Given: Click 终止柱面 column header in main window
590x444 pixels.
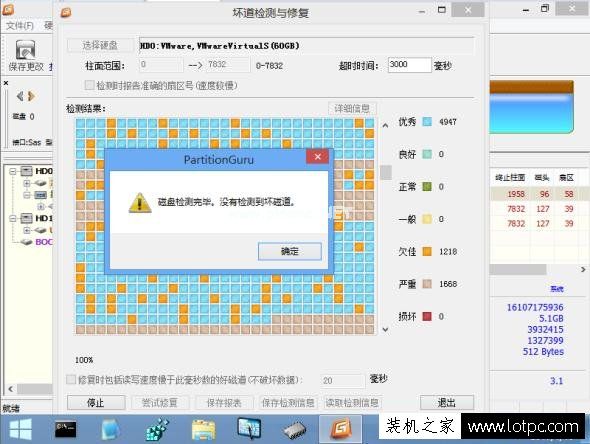Looking at the screenshot, I should 510,177.
